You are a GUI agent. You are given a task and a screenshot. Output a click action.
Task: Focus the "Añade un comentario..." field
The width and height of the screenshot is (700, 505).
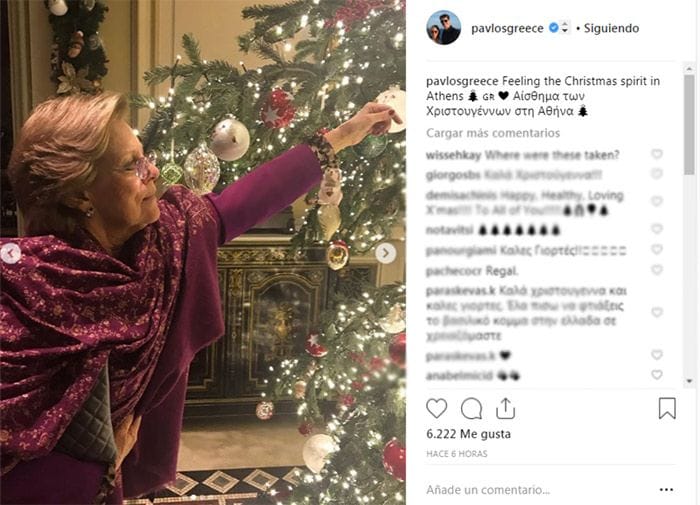click(x=530, y=489)
